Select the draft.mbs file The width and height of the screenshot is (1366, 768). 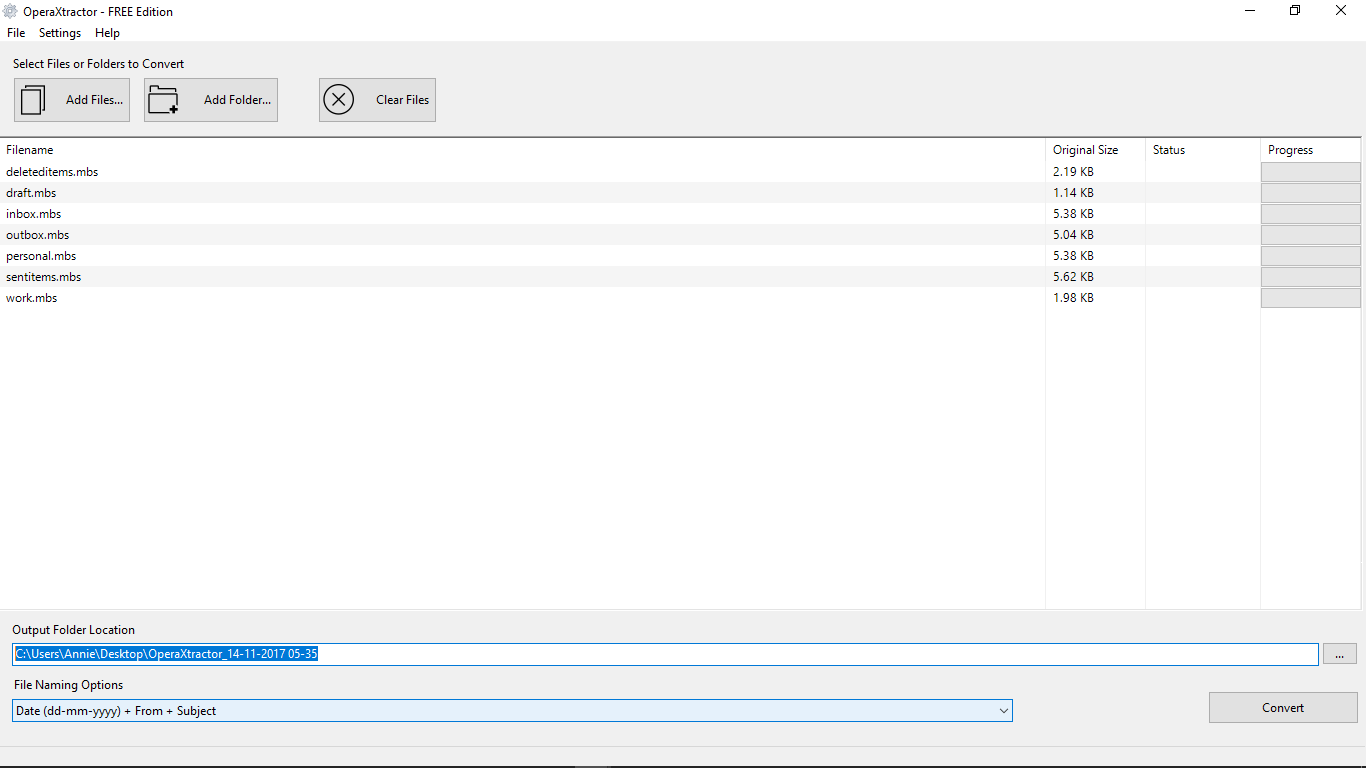pyautogui.click(x=31, y=193)
